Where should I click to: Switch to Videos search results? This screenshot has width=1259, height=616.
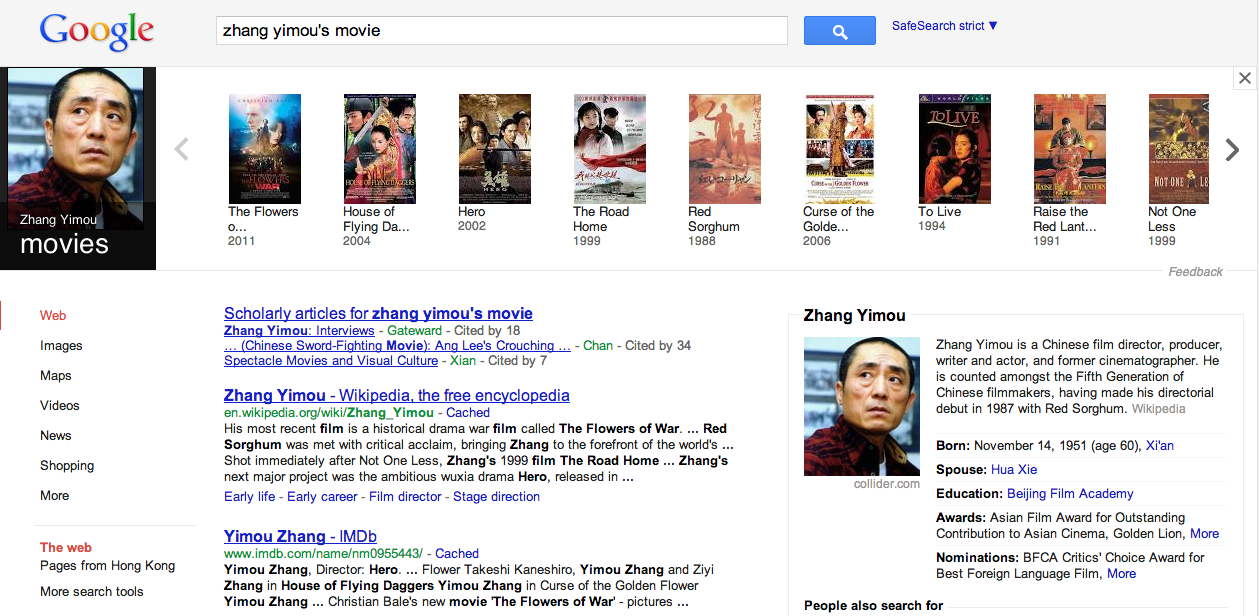60,405
